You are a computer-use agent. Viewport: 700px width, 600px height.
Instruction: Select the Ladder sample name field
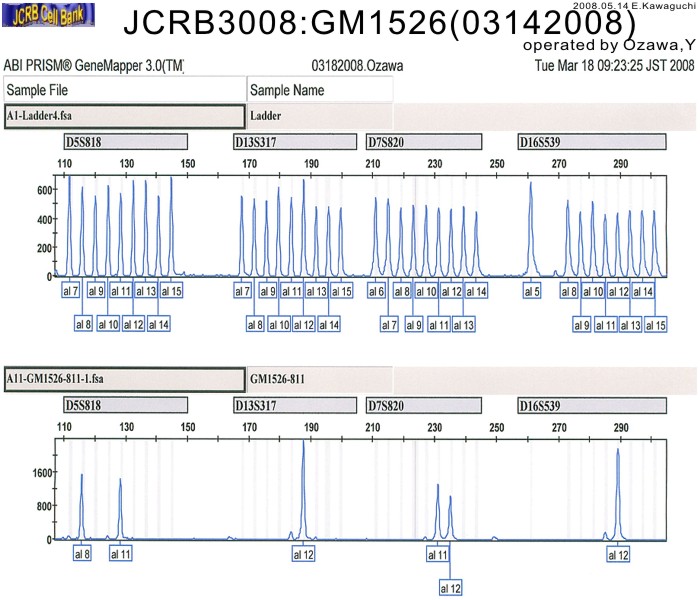[x=318, y=115]
